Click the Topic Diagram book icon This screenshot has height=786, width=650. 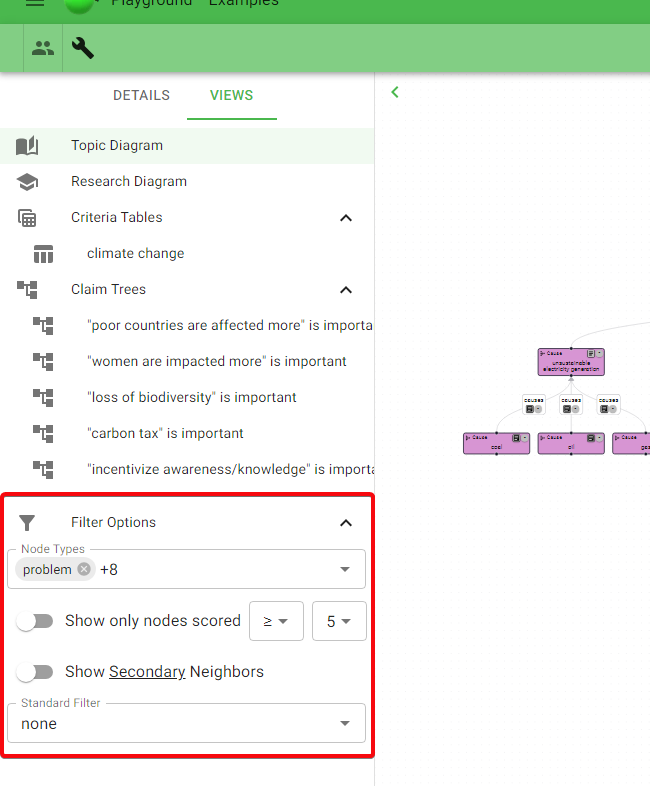coord(27,146)
